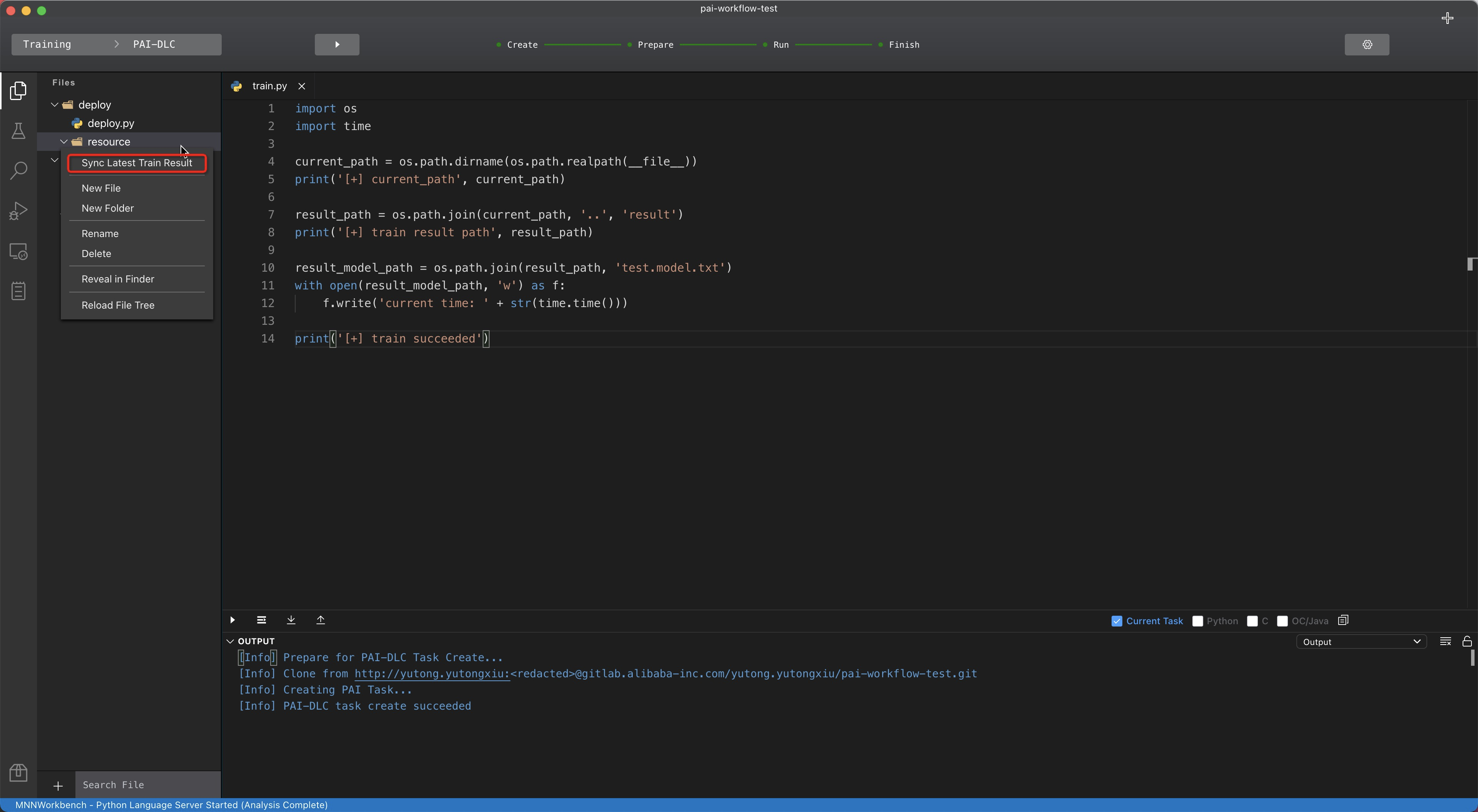Place cursor on 'import time' line
This screenshot has width=1478, height=812.
click(333, 126)
